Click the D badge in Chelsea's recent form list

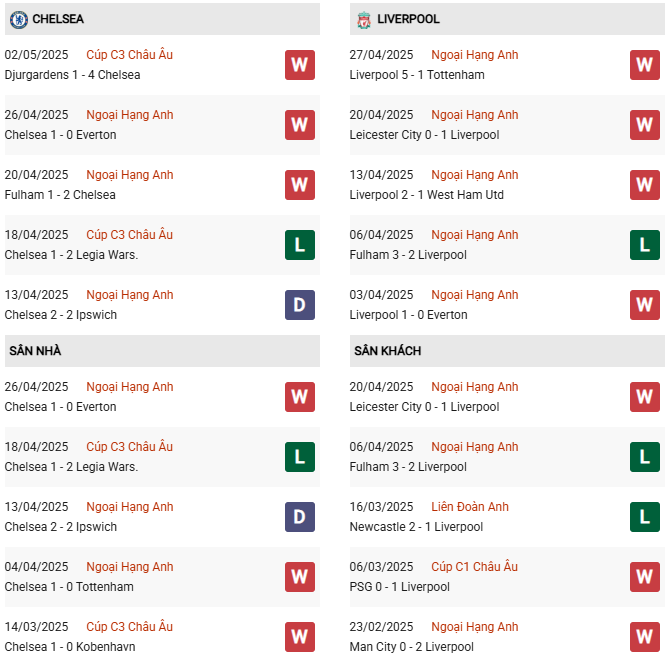tap(300, 305)
